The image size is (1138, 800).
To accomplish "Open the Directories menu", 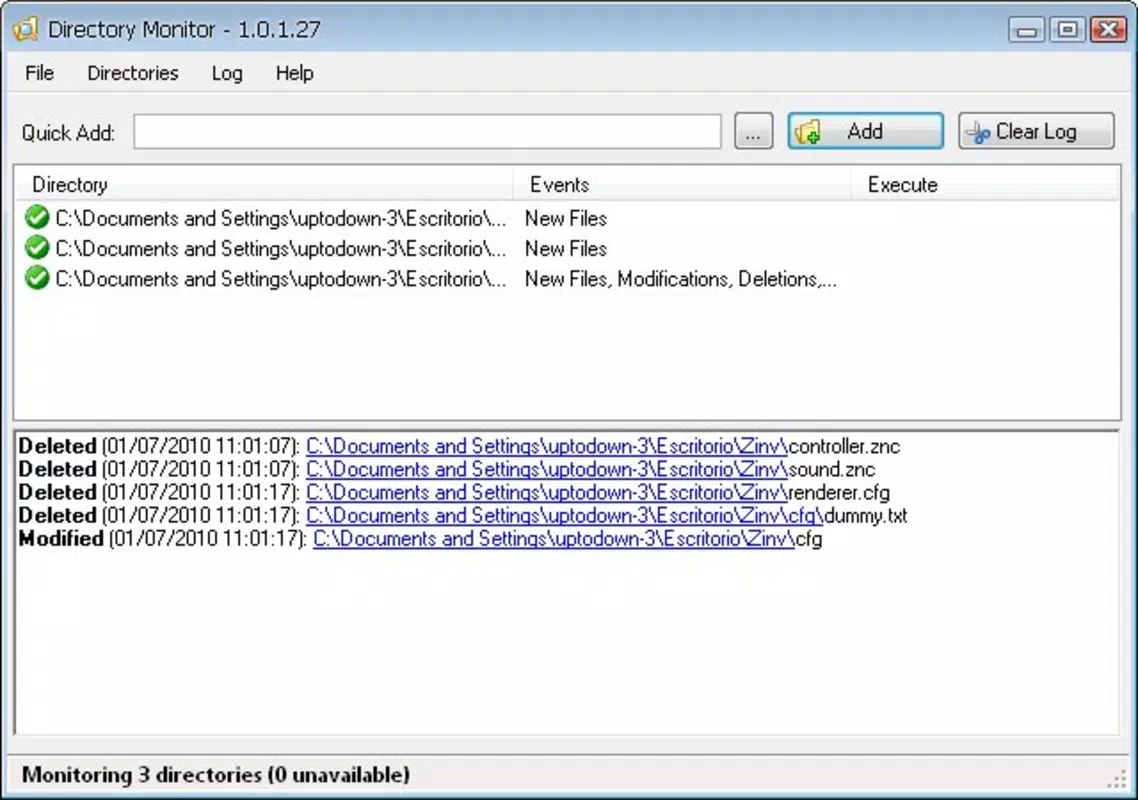I will click(133, 73).
